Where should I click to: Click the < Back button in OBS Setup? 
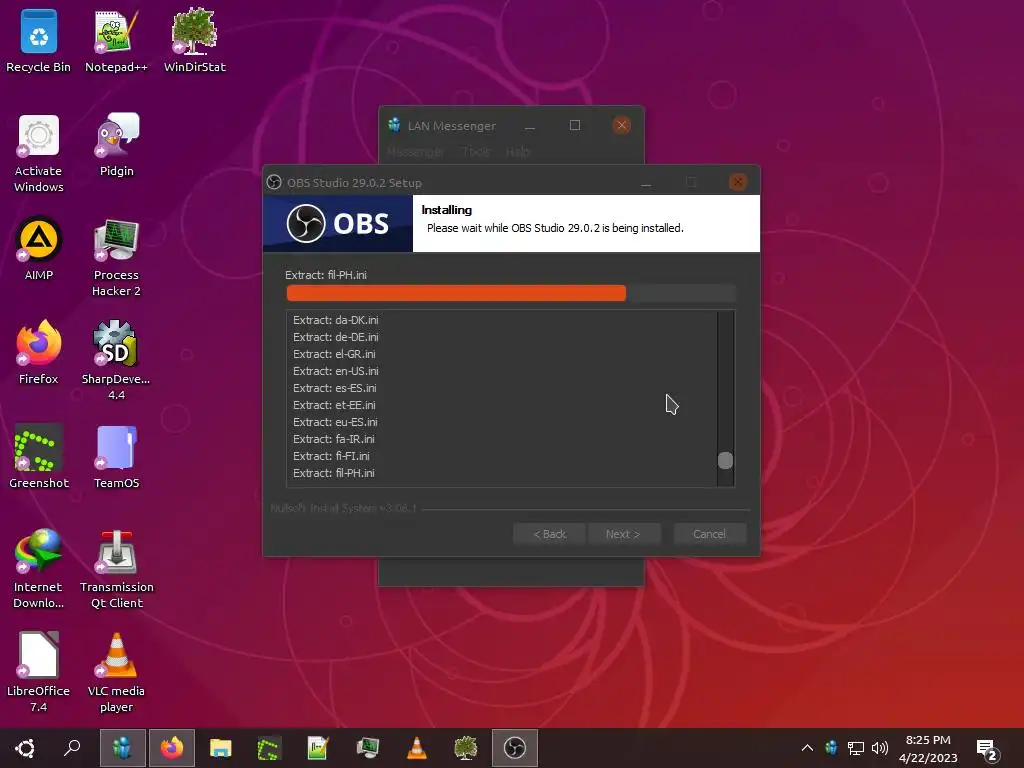pyautogui.click(x=550, y=534)
